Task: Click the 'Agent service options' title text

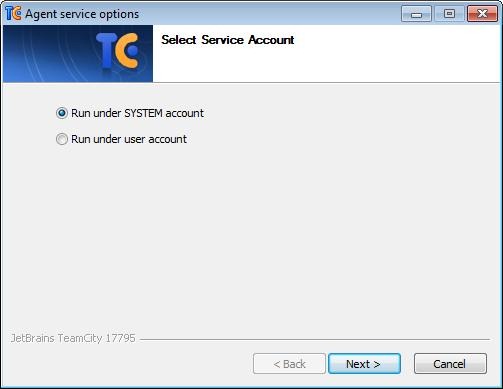Action: click(x=82, y=14)
